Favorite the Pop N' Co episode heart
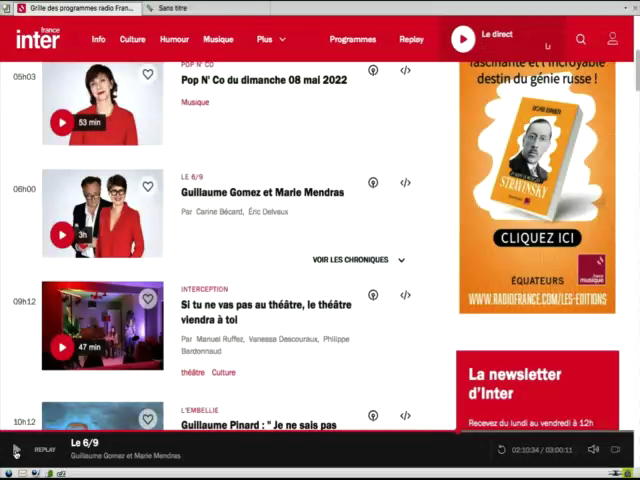The width and height of the screenshot is (640, 480). click(x=148, y=74)
